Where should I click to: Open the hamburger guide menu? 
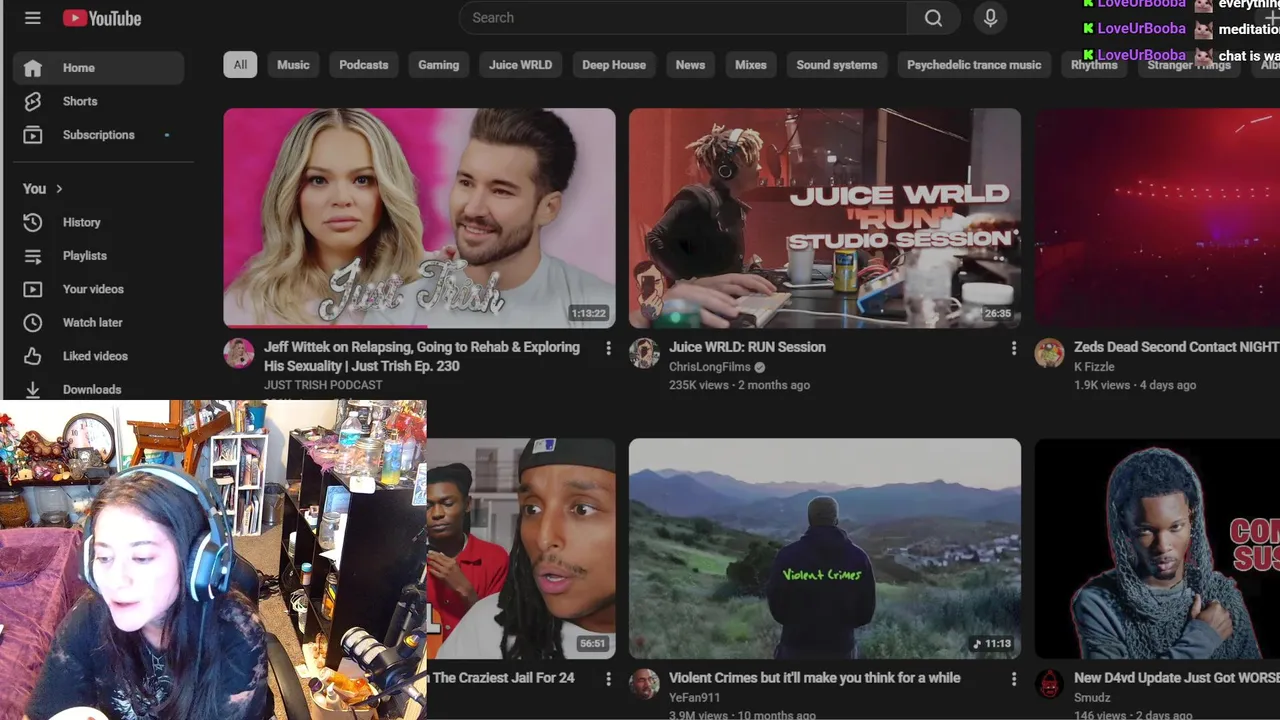(33, 18)
